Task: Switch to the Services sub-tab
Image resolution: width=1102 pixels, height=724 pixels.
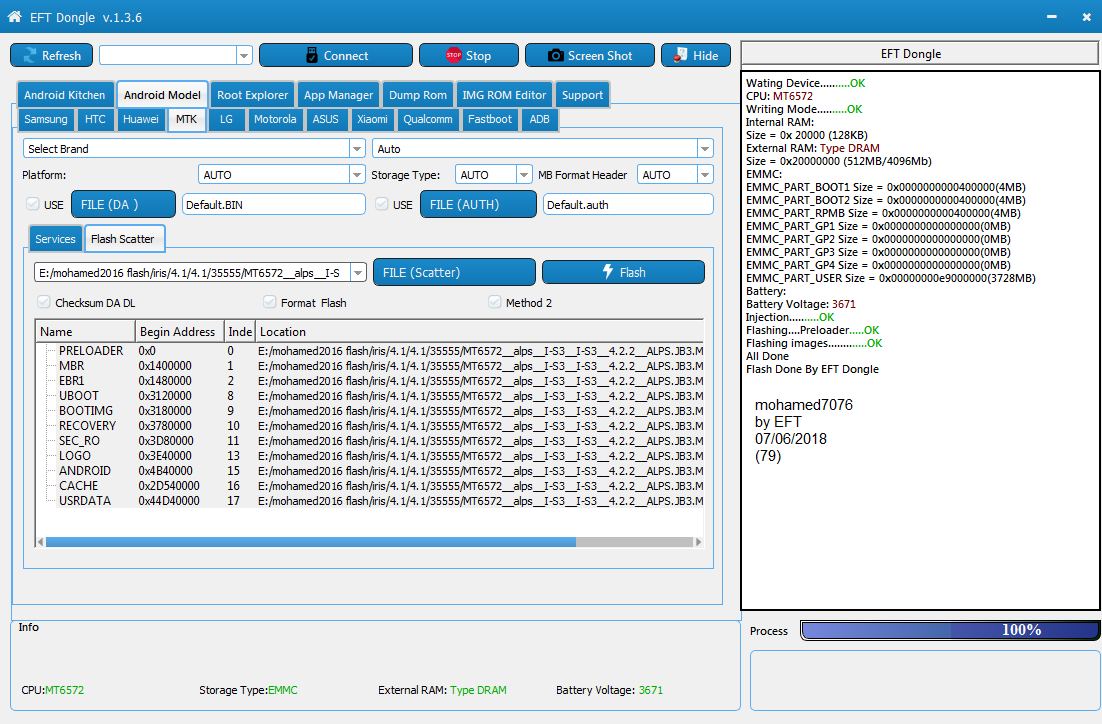Action: [x=56, y=239]
